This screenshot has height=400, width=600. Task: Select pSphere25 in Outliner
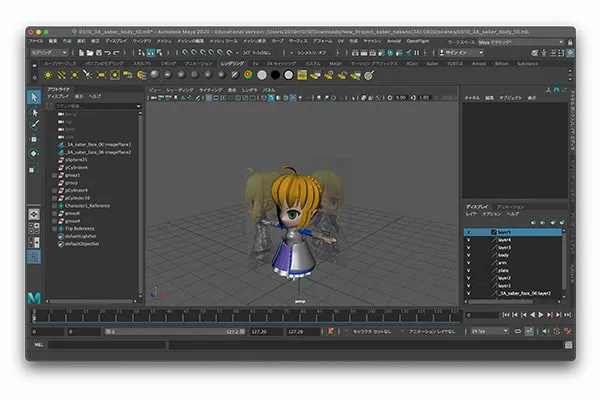point(76,160)
